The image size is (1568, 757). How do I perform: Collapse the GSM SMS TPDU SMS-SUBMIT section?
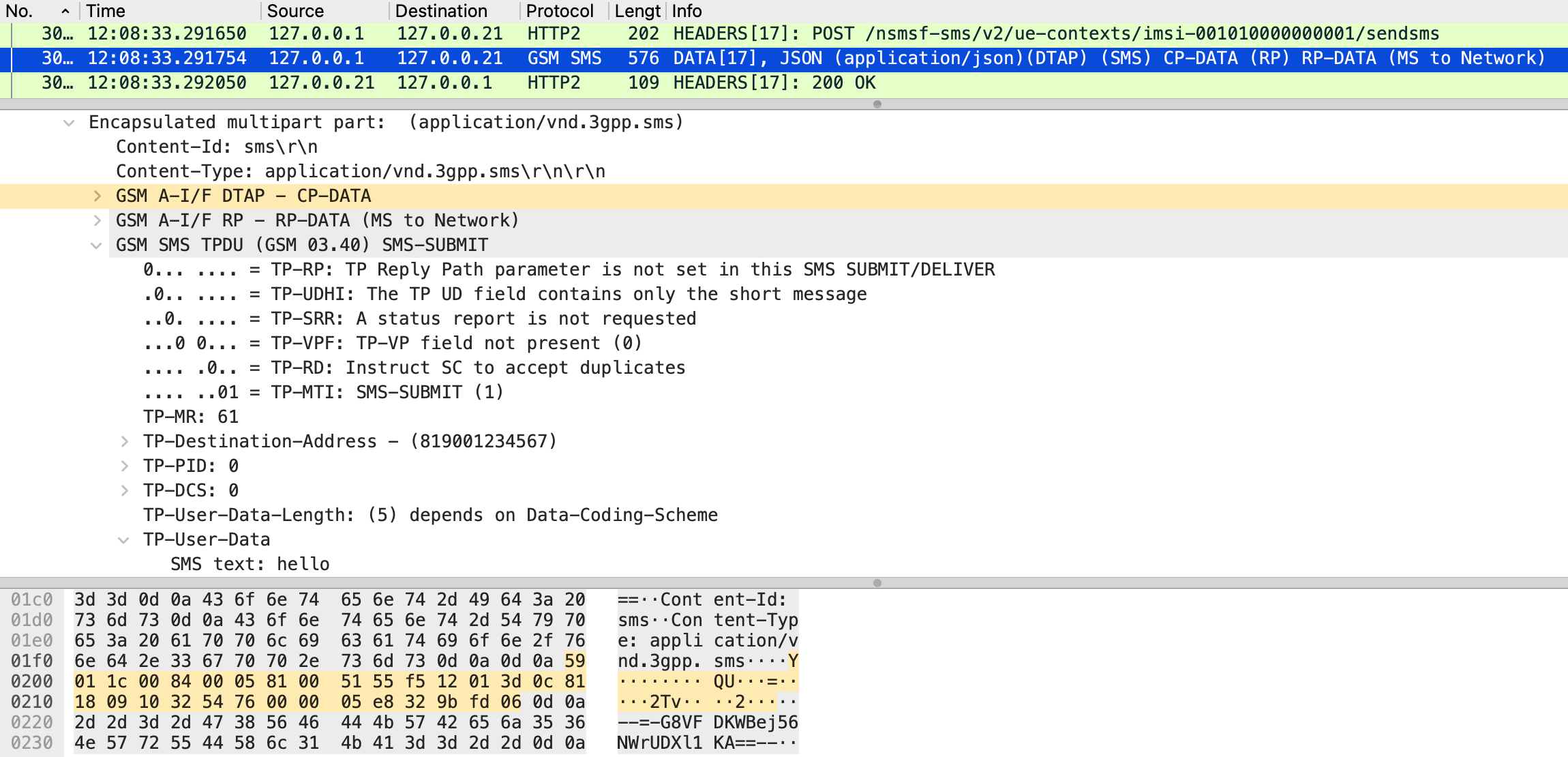coord(97,246)
